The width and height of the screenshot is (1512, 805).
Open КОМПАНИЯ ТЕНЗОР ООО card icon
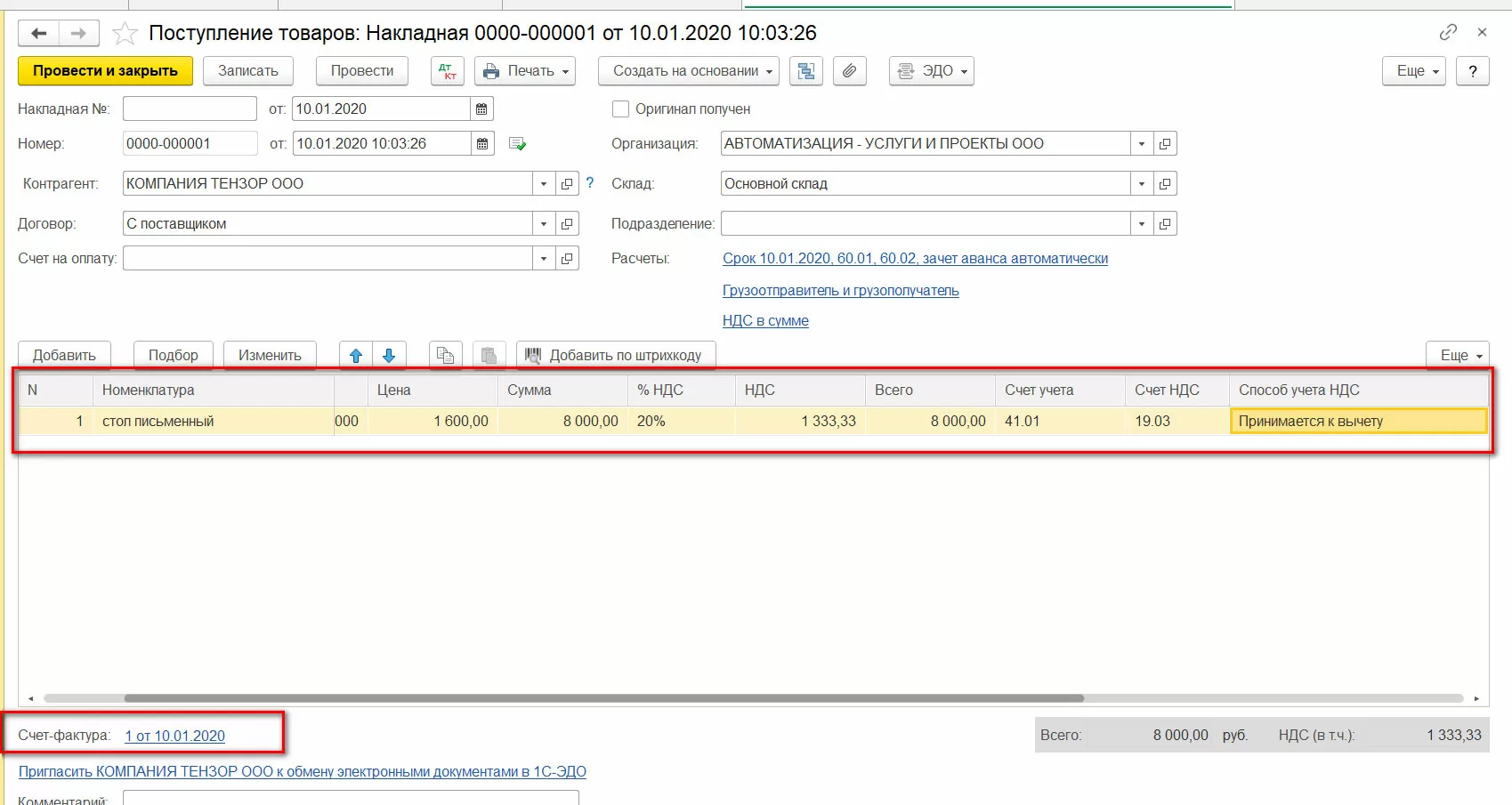tap(567, 183)
